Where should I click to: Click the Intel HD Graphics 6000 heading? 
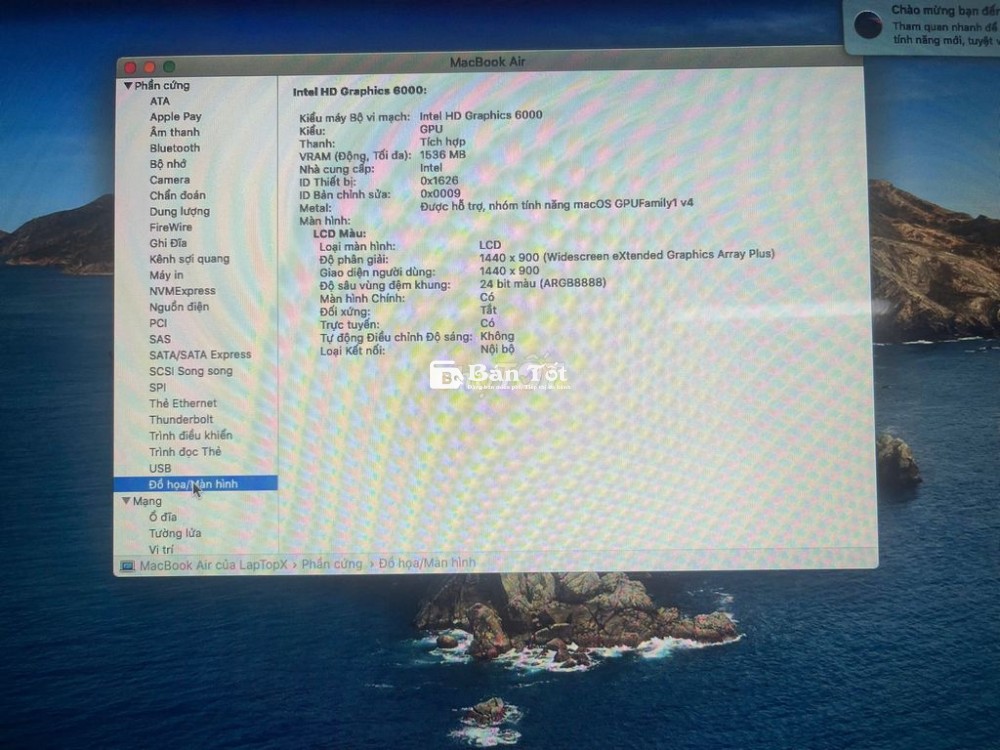(x=360, y=91)
